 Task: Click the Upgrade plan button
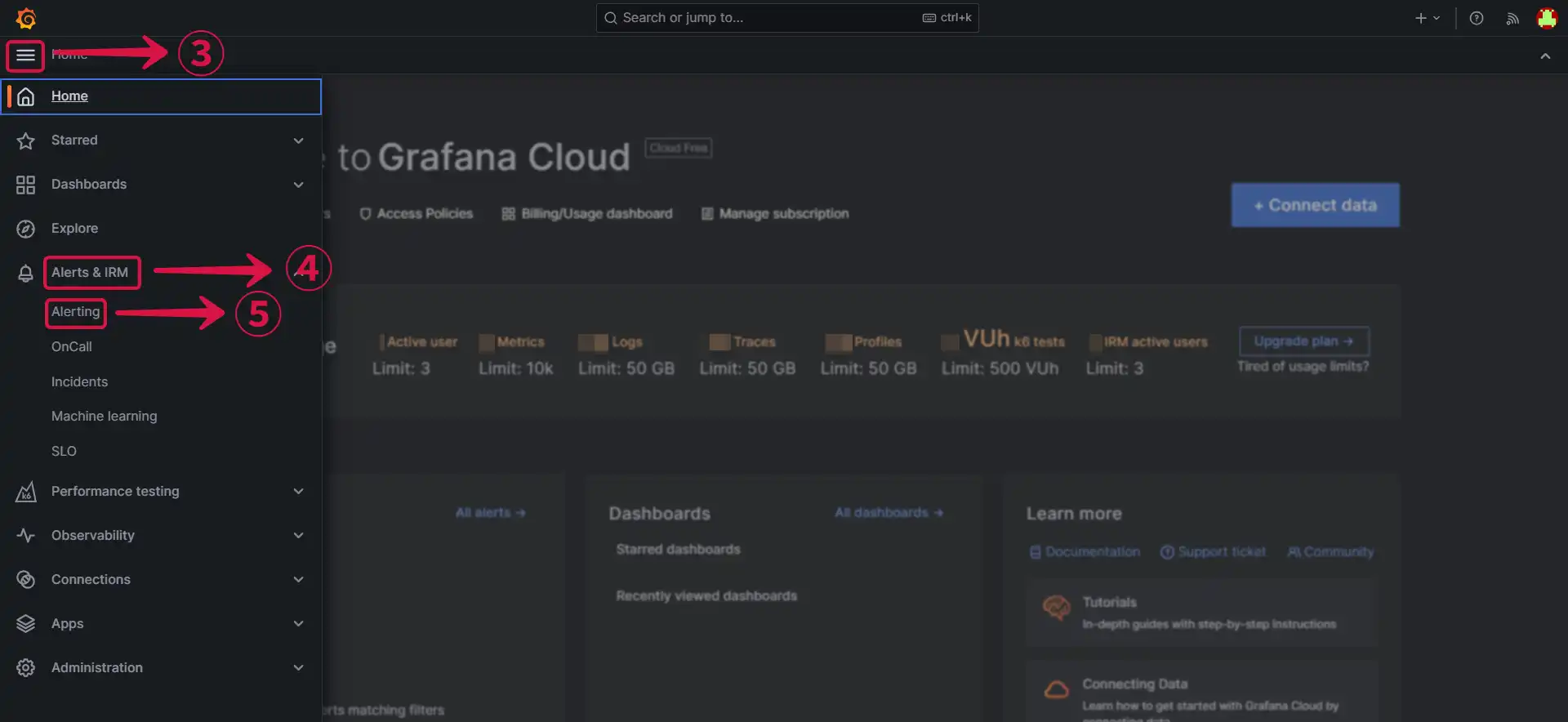[x=1303, y=341]
